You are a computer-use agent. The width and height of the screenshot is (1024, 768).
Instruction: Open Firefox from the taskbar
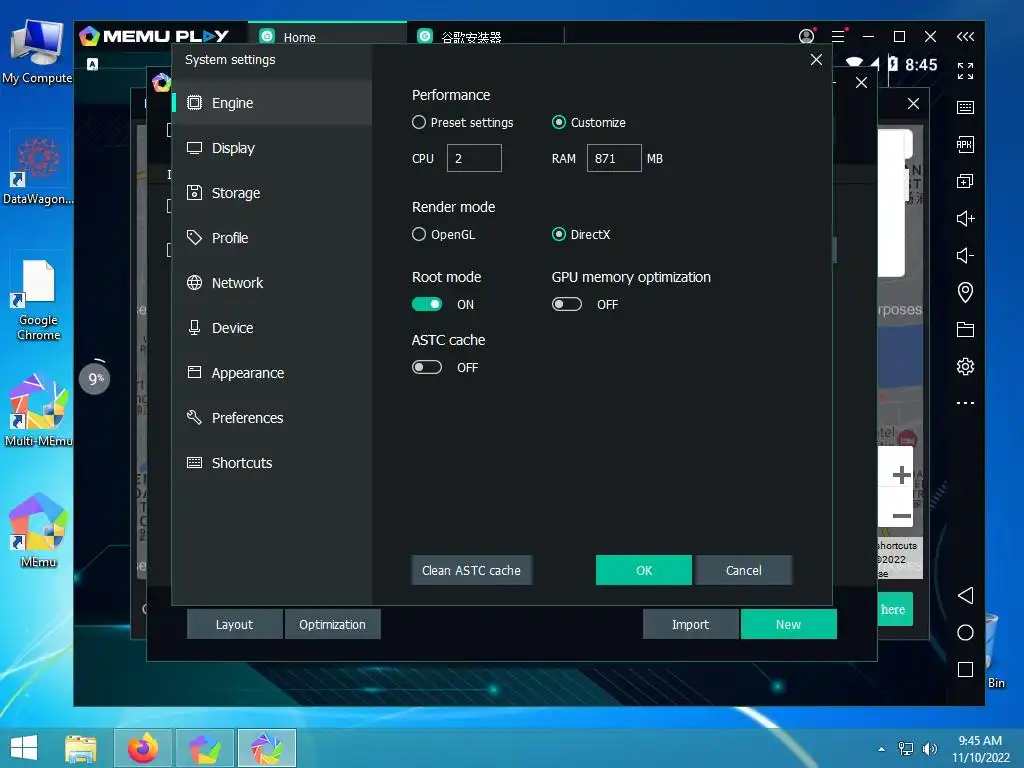coord(143,748)
